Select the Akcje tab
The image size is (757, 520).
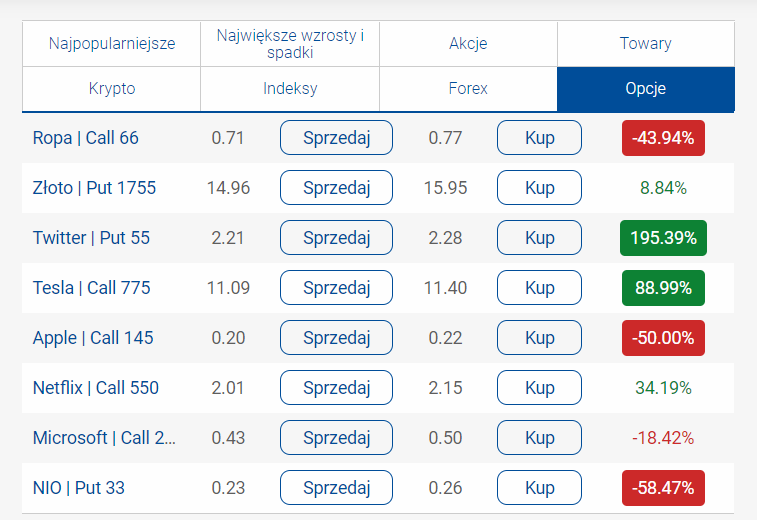coord(468,43)
